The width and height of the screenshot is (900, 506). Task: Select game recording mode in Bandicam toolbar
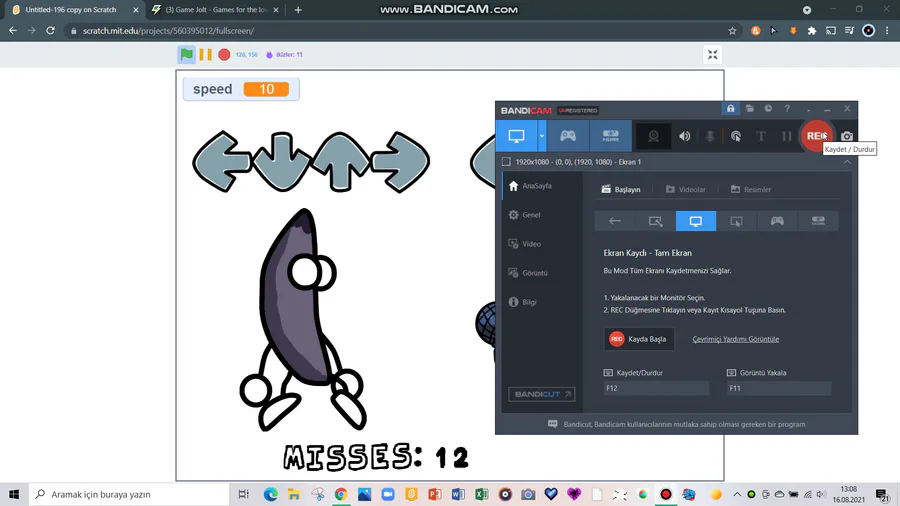568,136
